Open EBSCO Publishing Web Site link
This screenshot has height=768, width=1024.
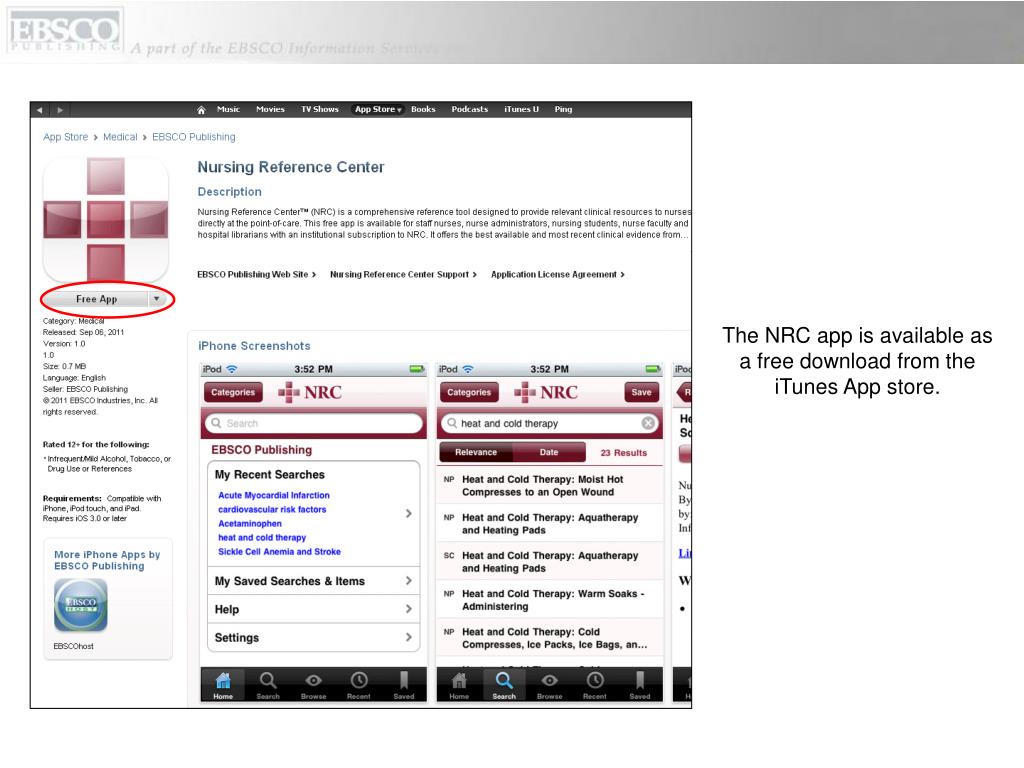(x=257, y=275)
